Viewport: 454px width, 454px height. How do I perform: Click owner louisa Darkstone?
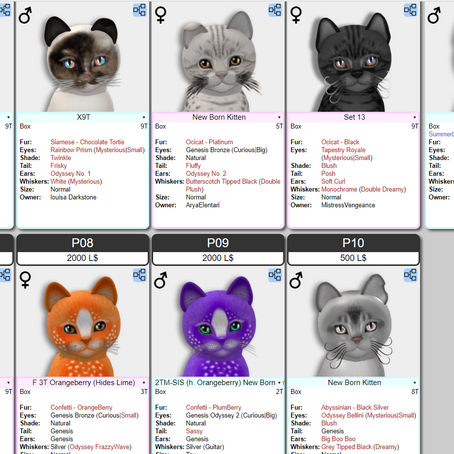click(73, 197)
